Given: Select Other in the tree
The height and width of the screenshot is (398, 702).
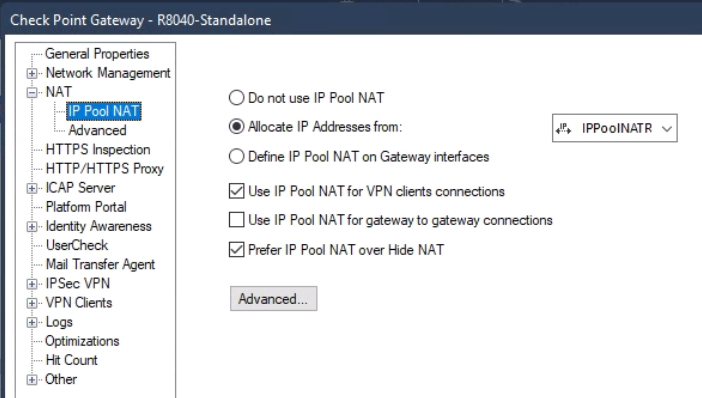Looking at the screenshot, I should point(61,379).
